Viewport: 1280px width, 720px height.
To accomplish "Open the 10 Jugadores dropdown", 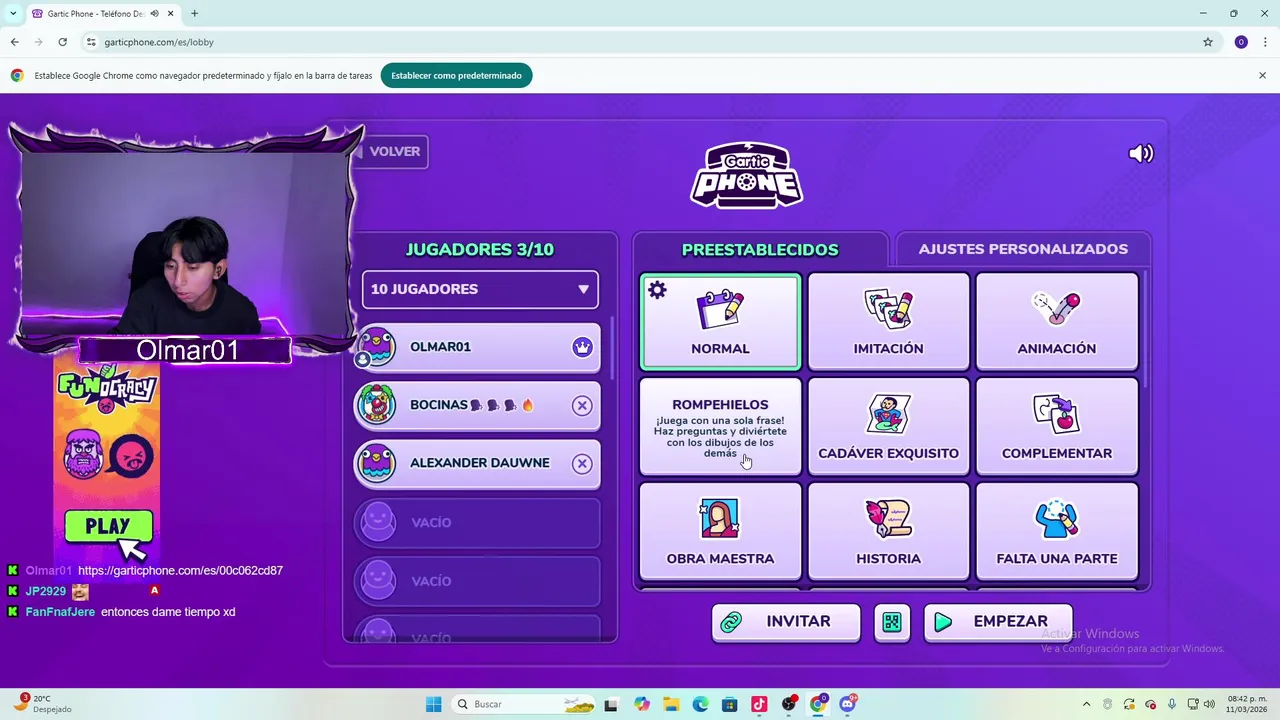I will coord(480,289).
